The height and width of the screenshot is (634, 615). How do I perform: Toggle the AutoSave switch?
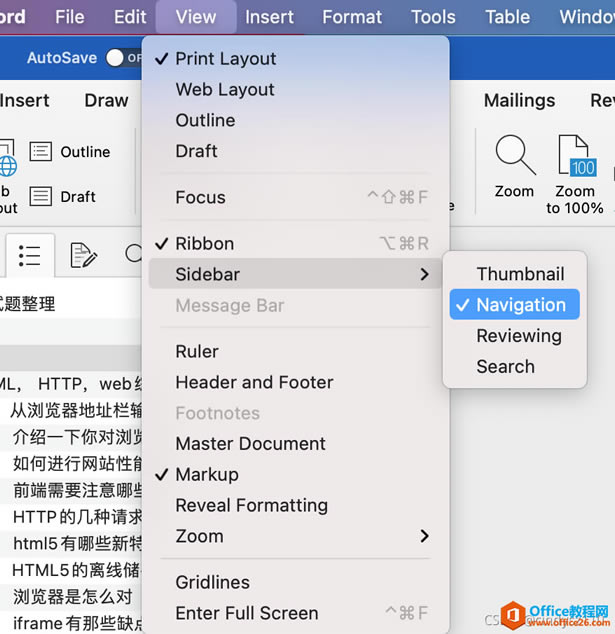point(123,58)
